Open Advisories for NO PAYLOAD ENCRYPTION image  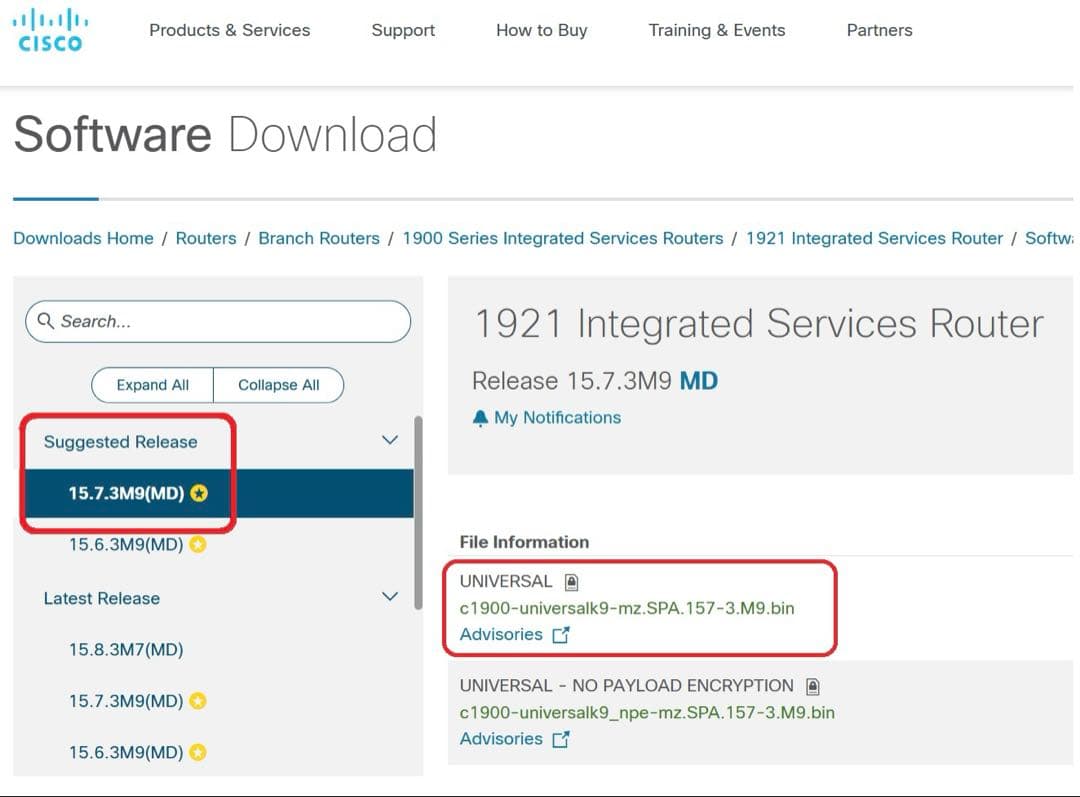tap(501, 739)
